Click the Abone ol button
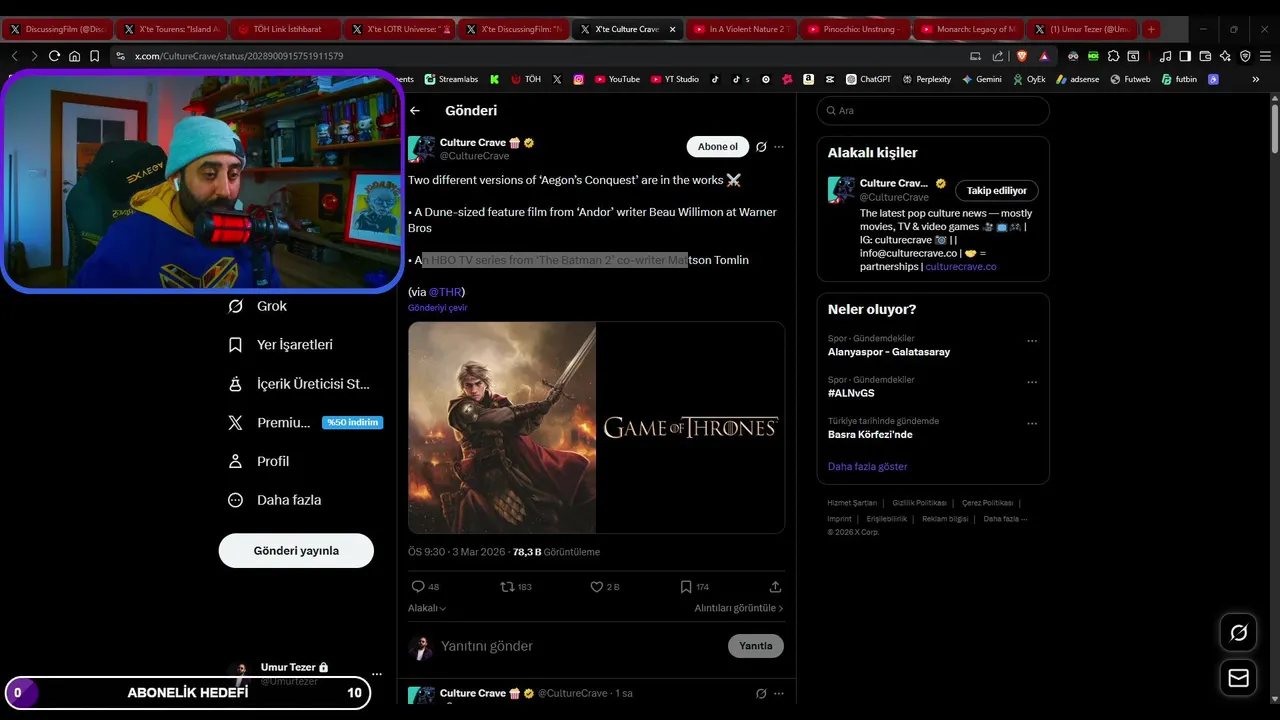This screenshot has height=720, width=1280. click(x=718, y=147)
